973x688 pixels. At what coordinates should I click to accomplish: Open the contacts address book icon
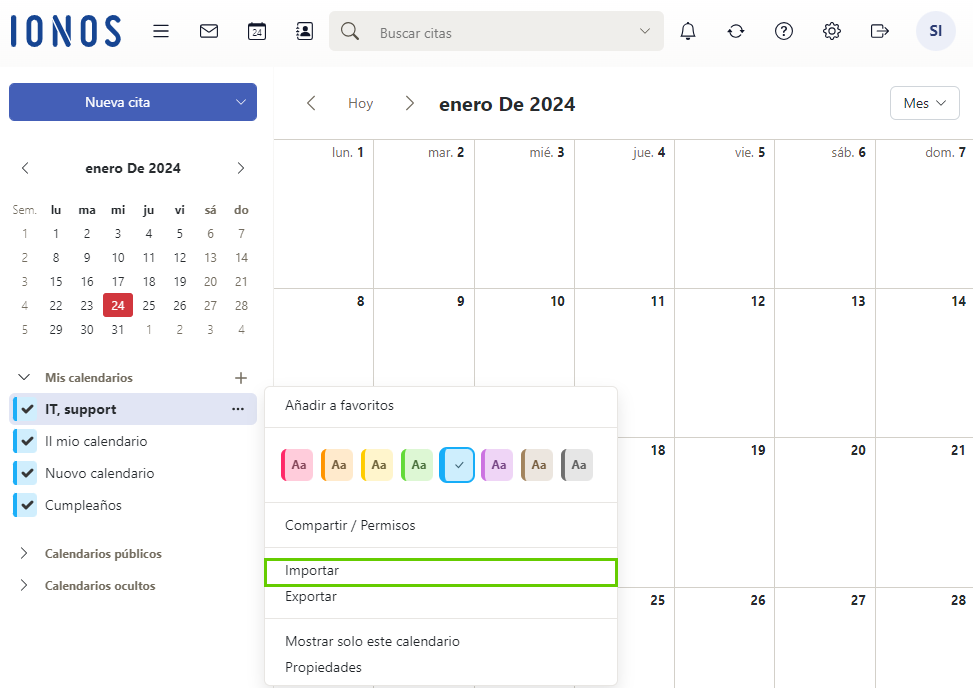pos(304,31)
